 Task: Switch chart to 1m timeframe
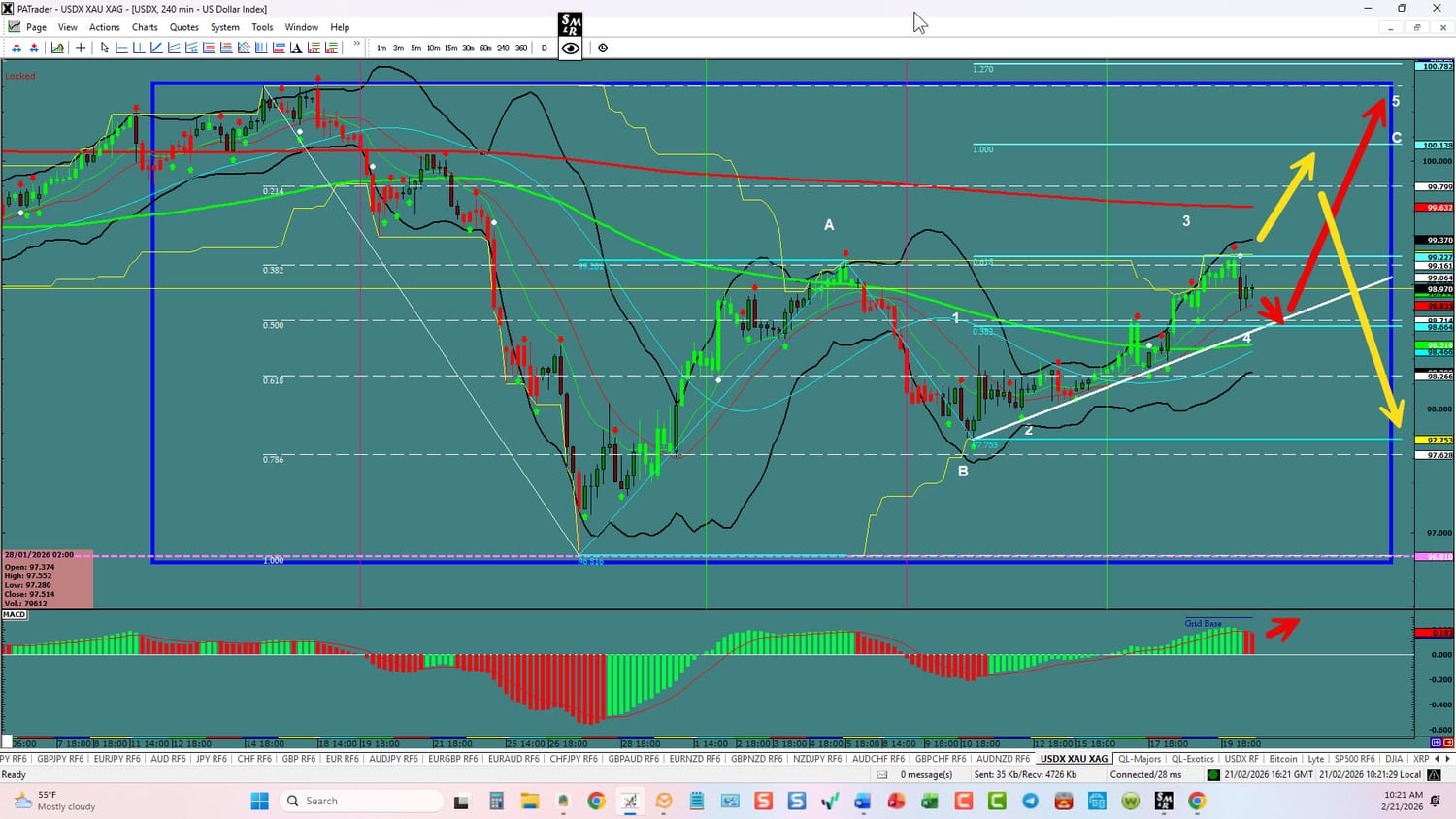[381, 48]
